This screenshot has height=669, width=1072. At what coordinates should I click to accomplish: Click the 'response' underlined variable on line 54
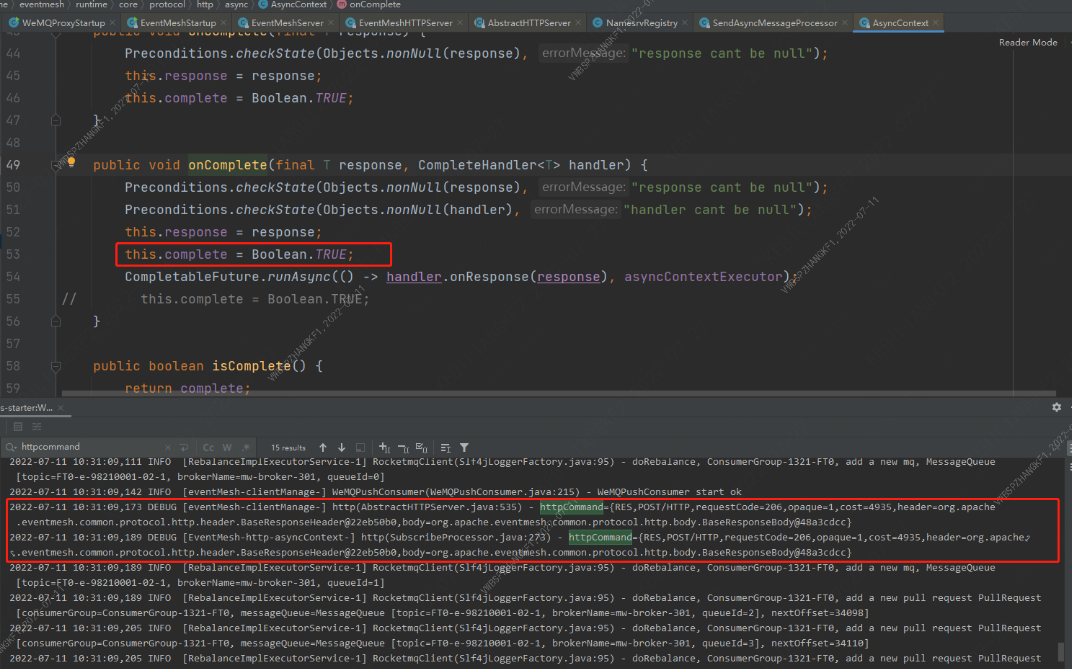pyautogui.click(x=568, y=277)
